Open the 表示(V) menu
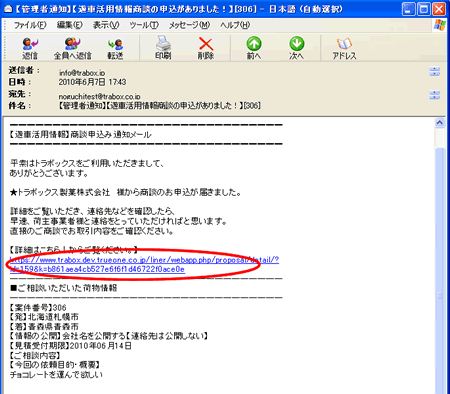This screenshot has height=394, width=450. click(106, 25)
